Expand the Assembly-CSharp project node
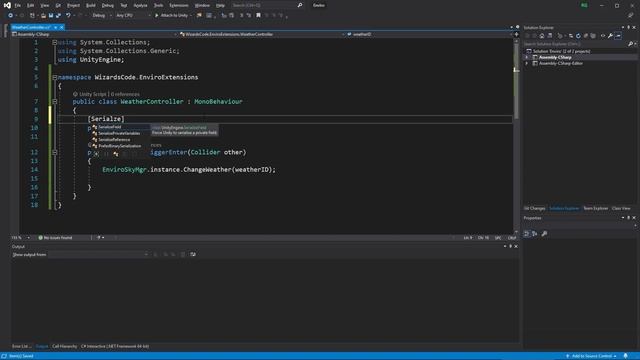This screenshot has width=640, height=360. (527, 58)
